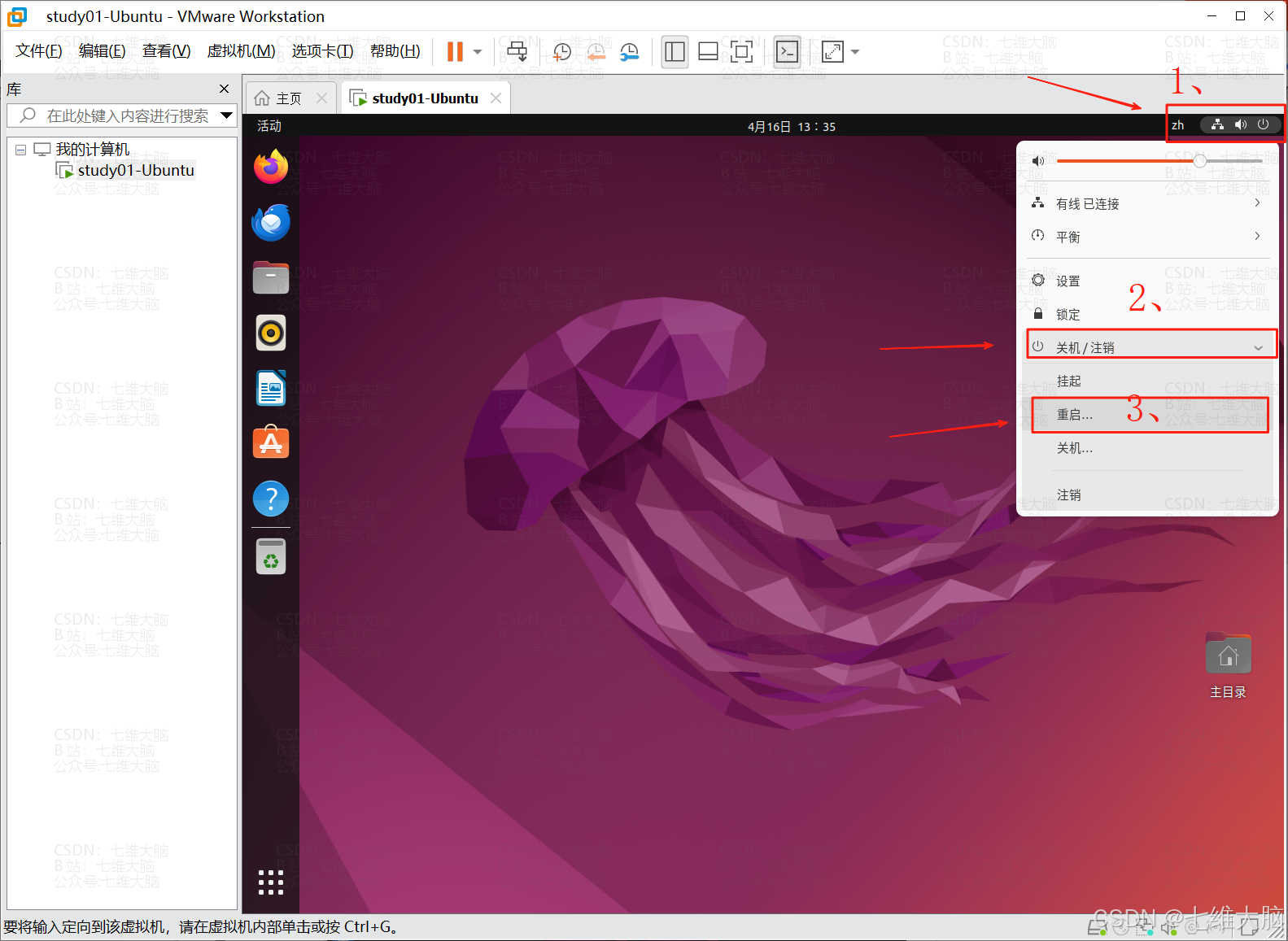Image resolution: width=1288 pixels, height=941 pixels.
Task: Select 我的计算机 in the library tree
Action: click(x=93, y=149)
